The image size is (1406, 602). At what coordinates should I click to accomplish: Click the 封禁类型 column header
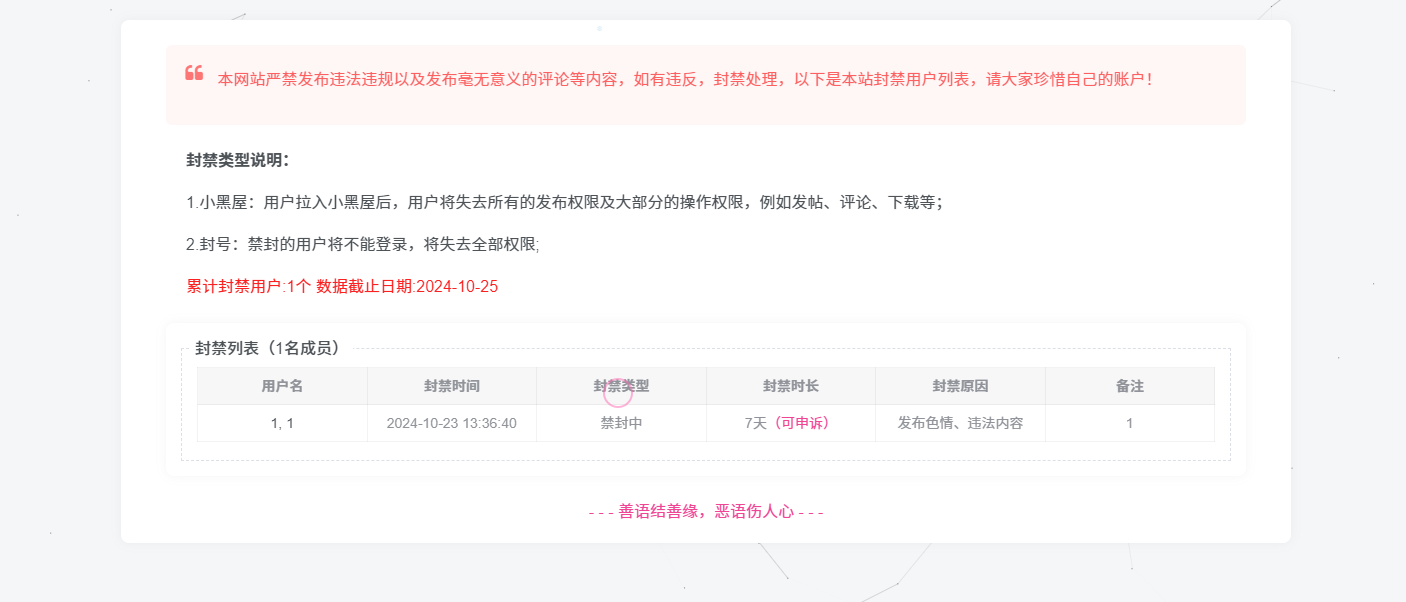pos(620,386)
